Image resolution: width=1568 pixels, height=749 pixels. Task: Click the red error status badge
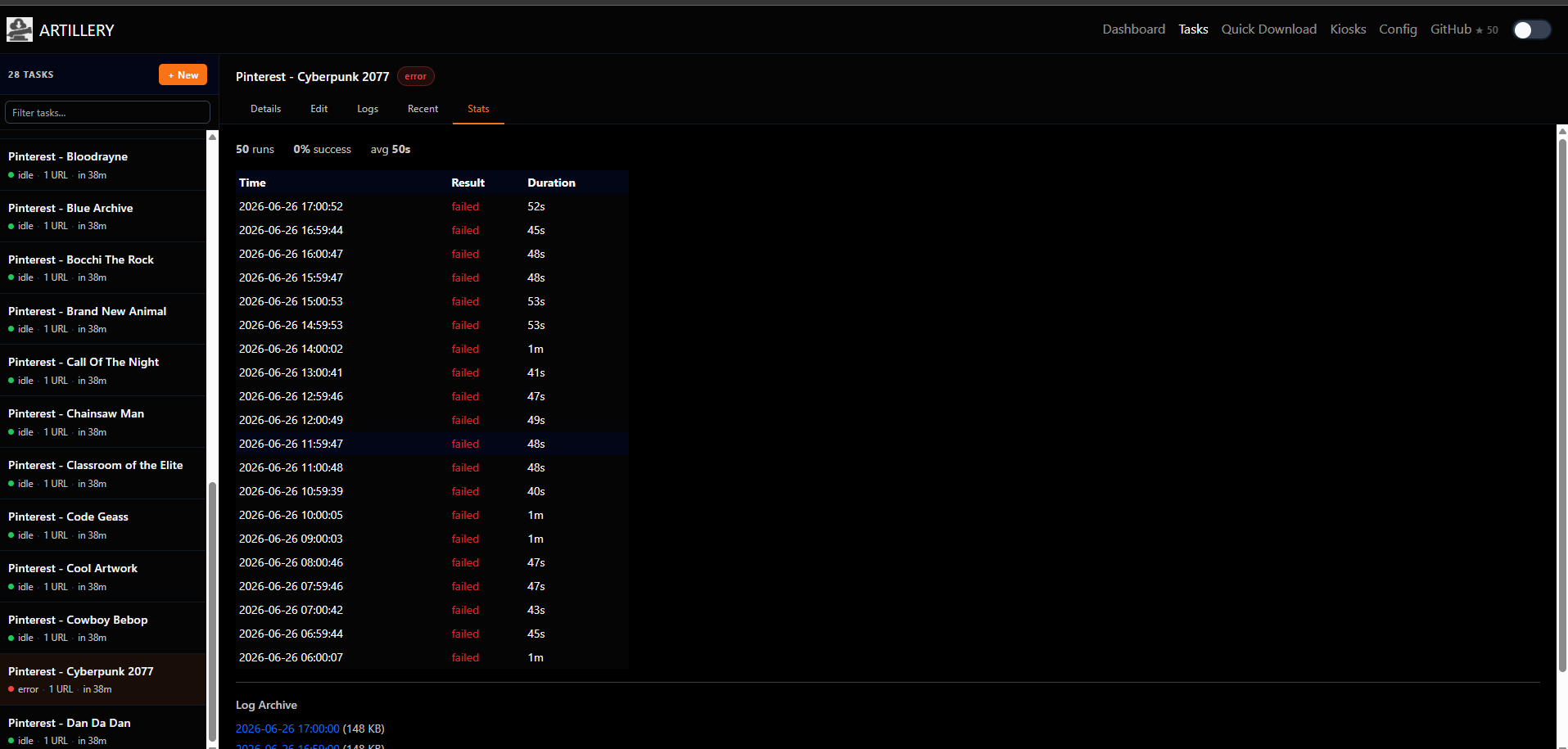coord(415,76)
